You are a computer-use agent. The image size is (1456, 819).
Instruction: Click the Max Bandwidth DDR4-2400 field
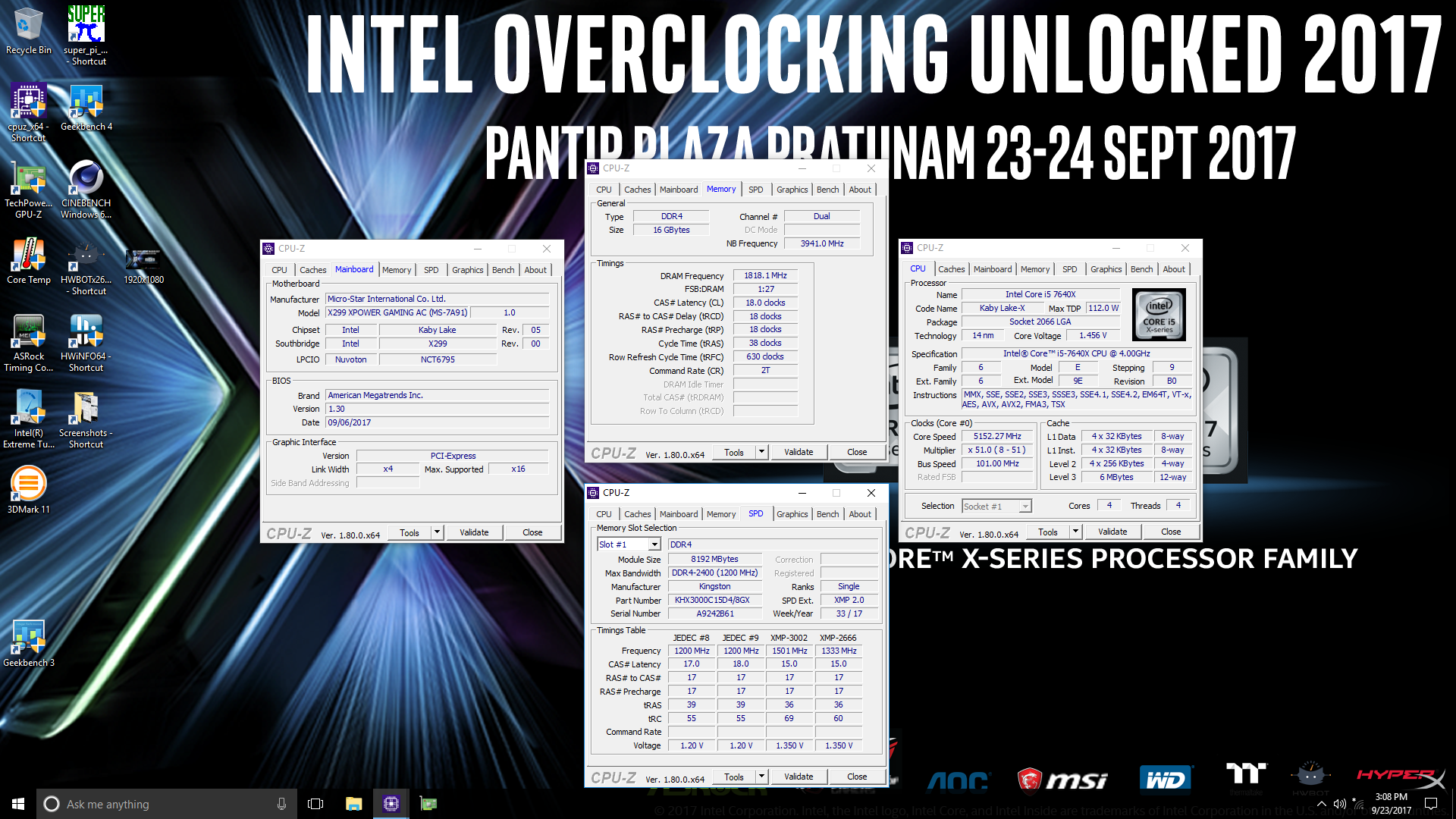coord(715,573)
